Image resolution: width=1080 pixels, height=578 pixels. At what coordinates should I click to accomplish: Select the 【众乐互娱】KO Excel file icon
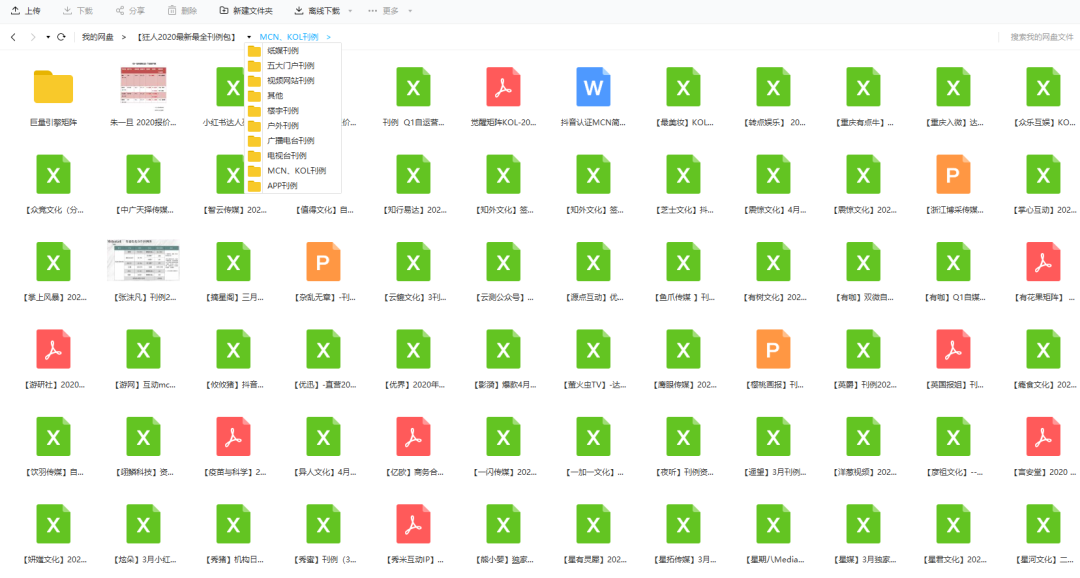(x=1043, y=87)
